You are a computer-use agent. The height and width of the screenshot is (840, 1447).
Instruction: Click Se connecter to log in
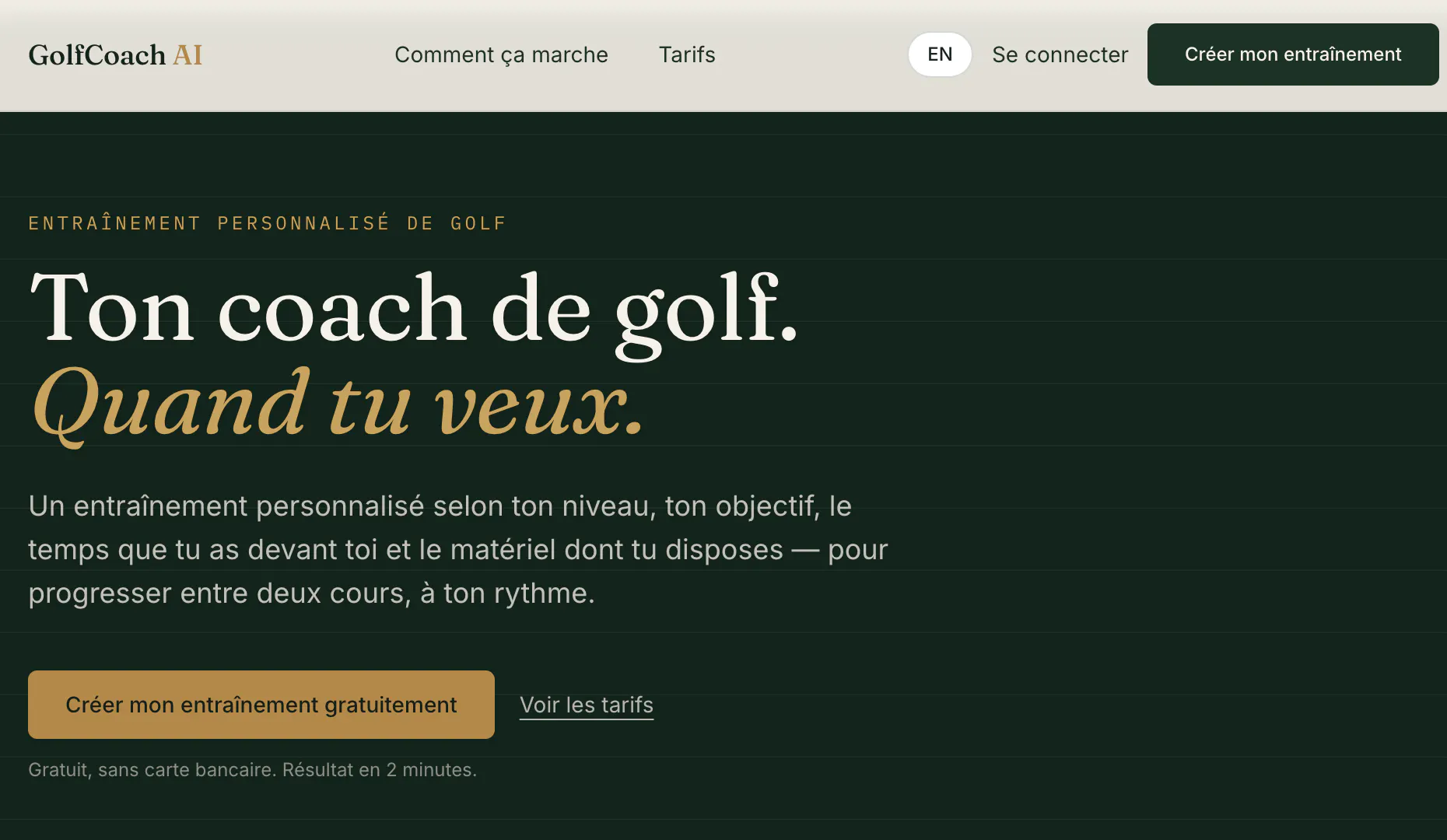click(1060, 54)
